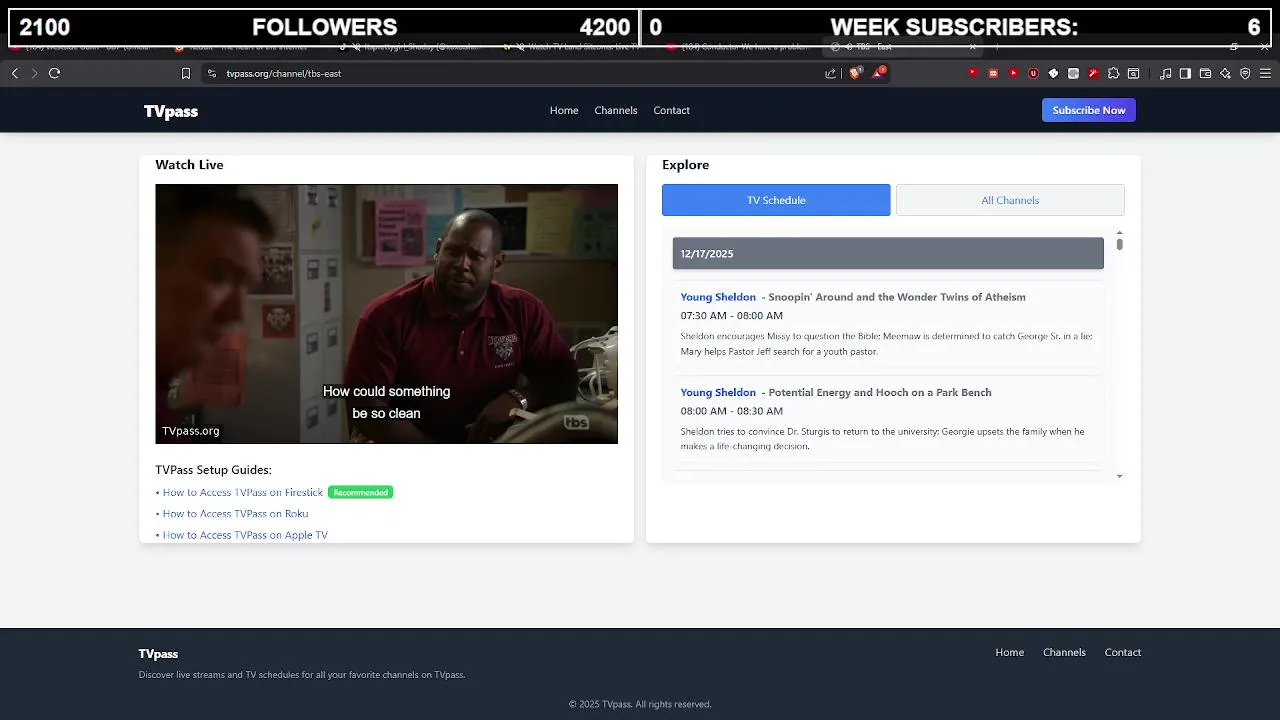This screenshot has width=1280, height=720.
Task: Open the hamburger main menu of the browser
Action: click(1265, 73)
